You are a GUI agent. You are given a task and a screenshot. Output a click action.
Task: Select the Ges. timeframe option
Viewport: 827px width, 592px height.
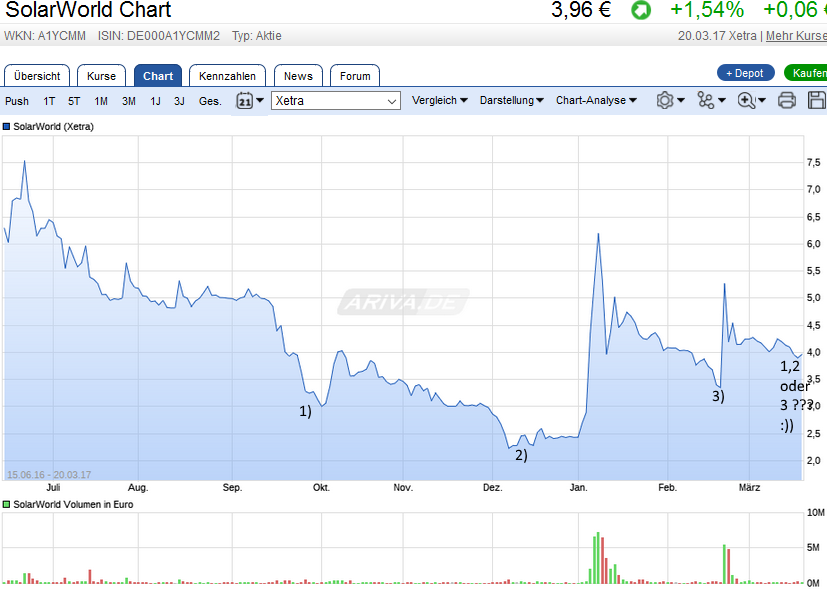point(210,100)
